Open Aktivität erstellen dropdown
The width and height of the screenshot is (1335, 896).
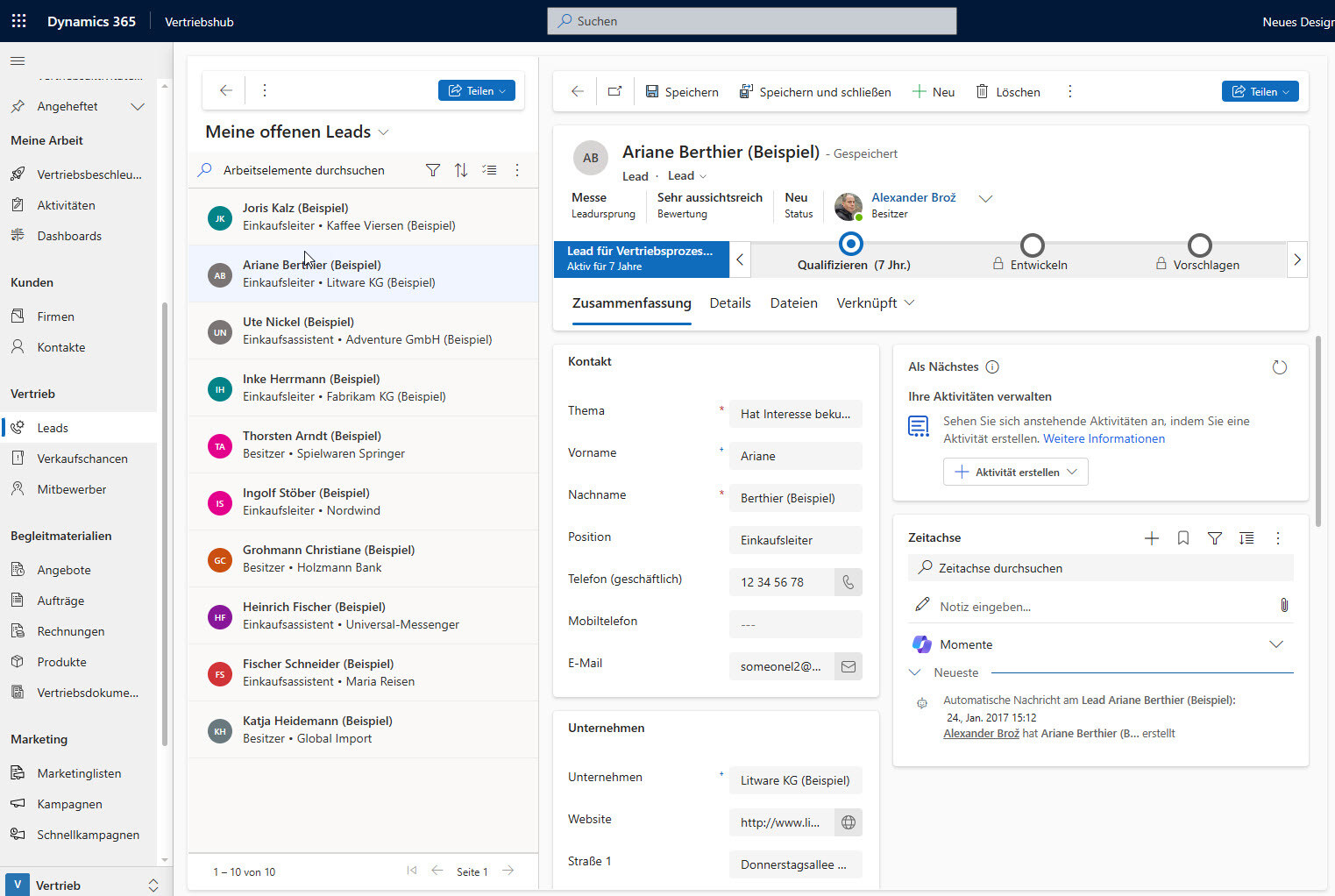[x=1016, y=472]
